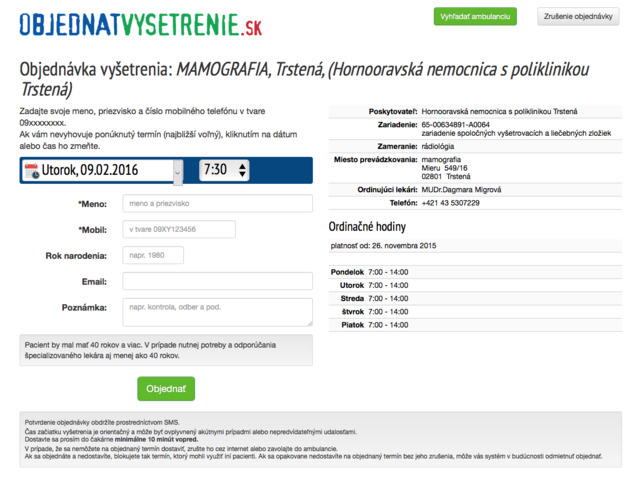Click the Objednávka vyšetrenia page heading

pos(304,79)
